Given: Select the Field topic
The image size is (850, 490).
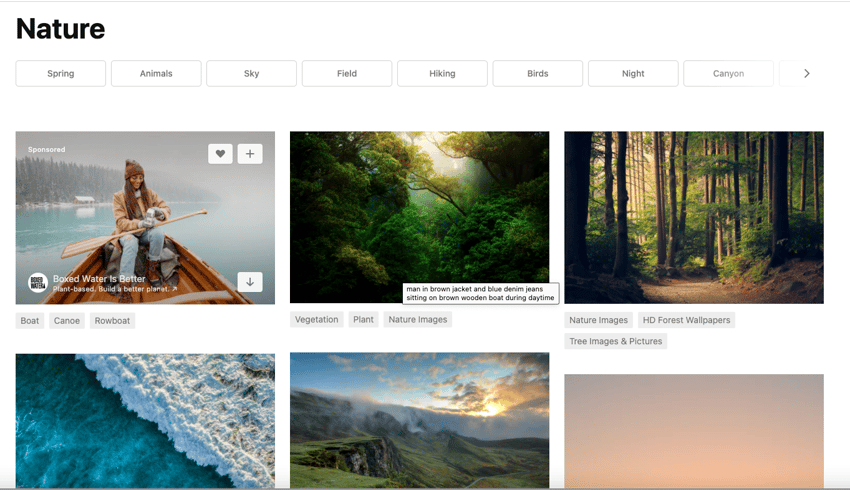Looking at the screenshot, I should [347, 73].
